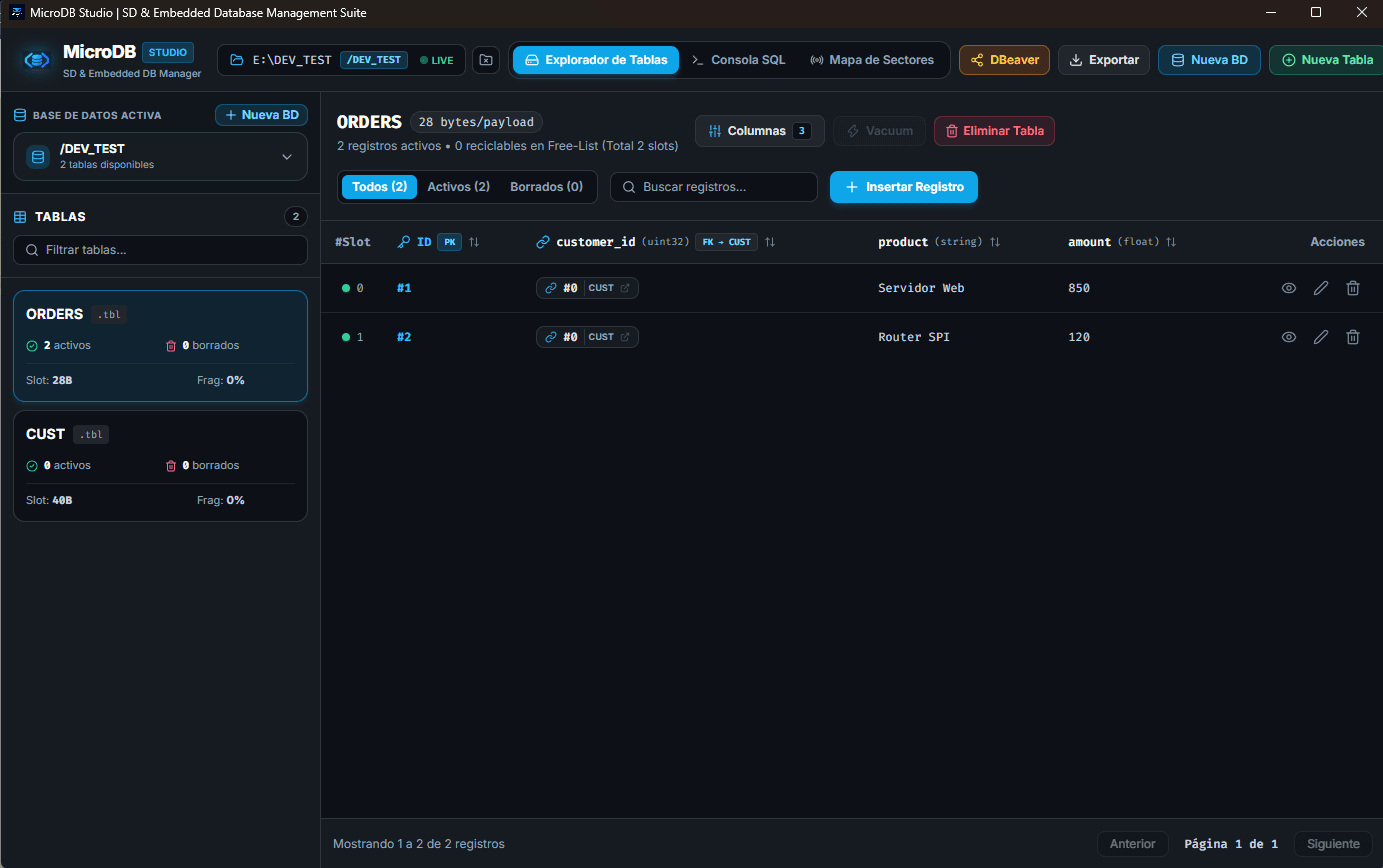
Task: Open the Consola SQL tab
Action: 739,60
